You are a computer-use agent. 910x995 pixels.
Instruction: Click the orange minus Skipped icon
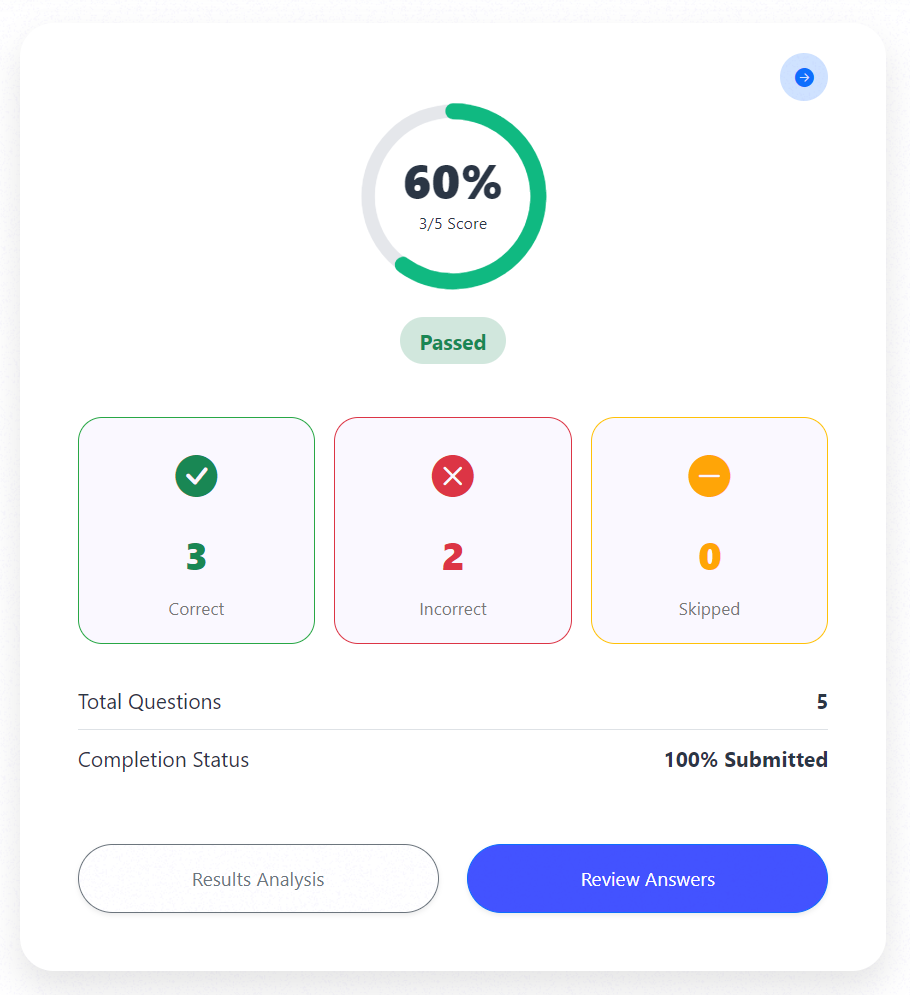click(x=709, y=476)
